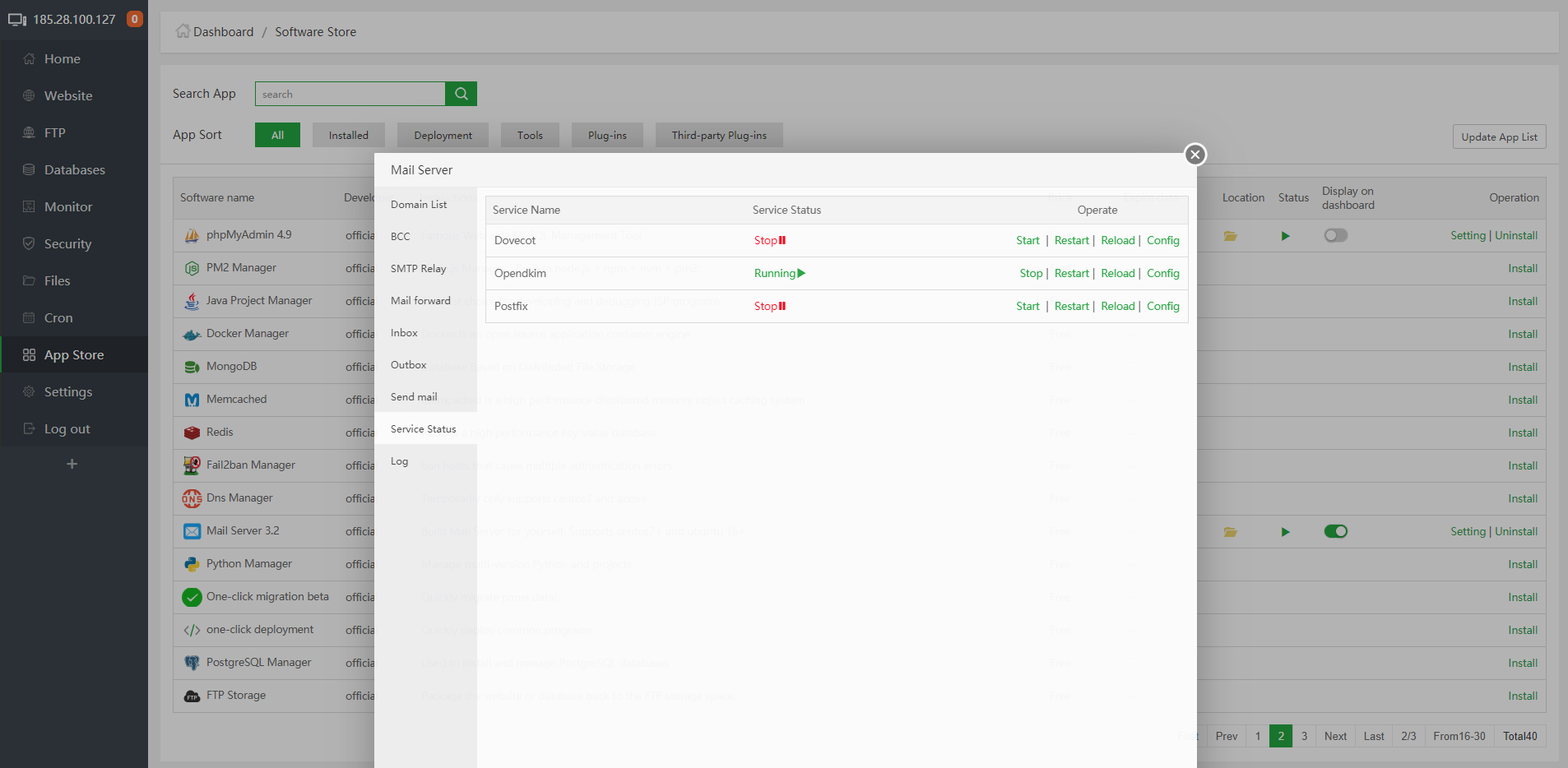
Task: Click the Redis app icon
Action: point(192,433)
